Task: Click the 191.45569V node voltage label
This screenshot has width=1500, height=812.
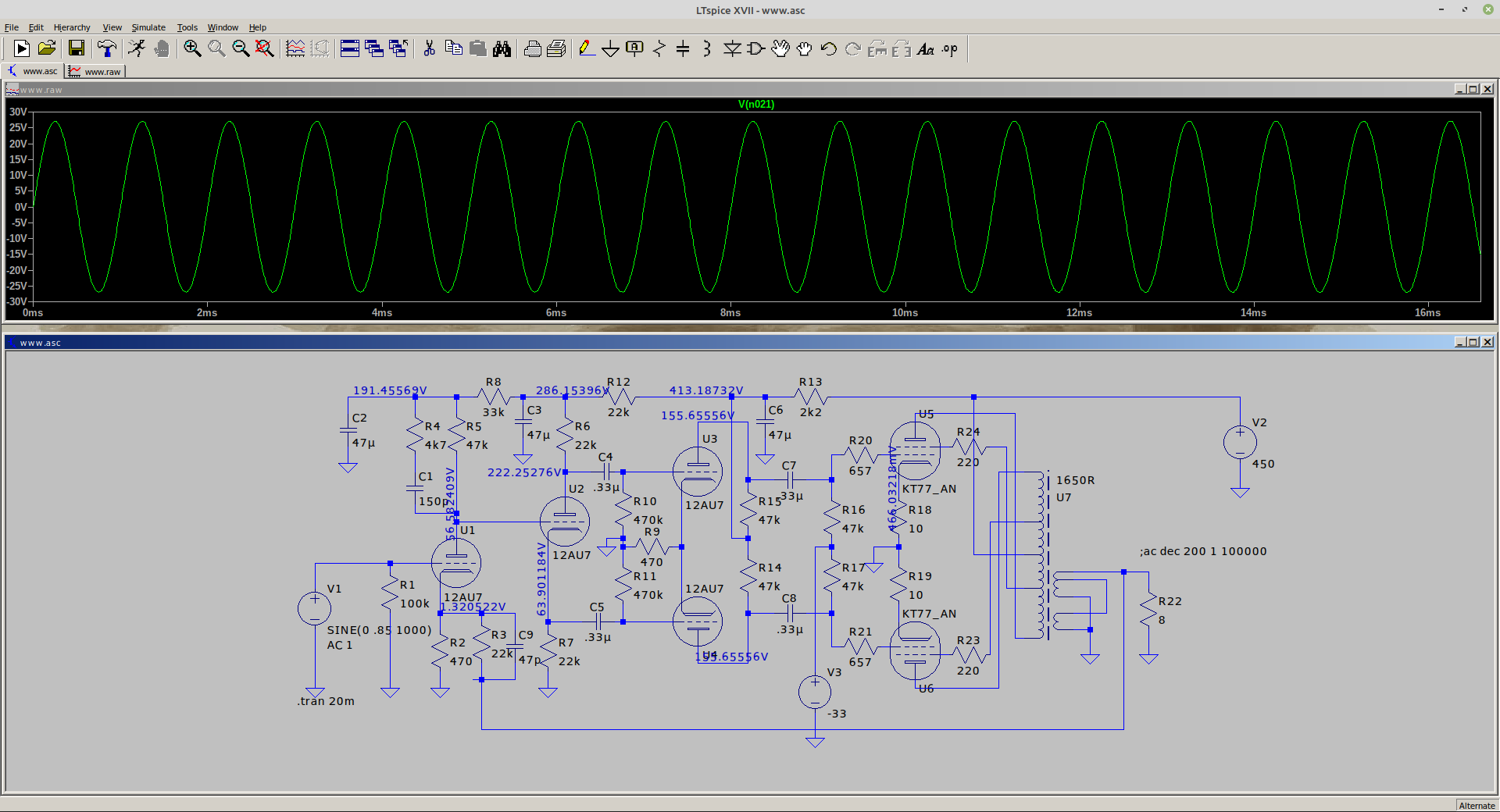Action: point(390,390)
